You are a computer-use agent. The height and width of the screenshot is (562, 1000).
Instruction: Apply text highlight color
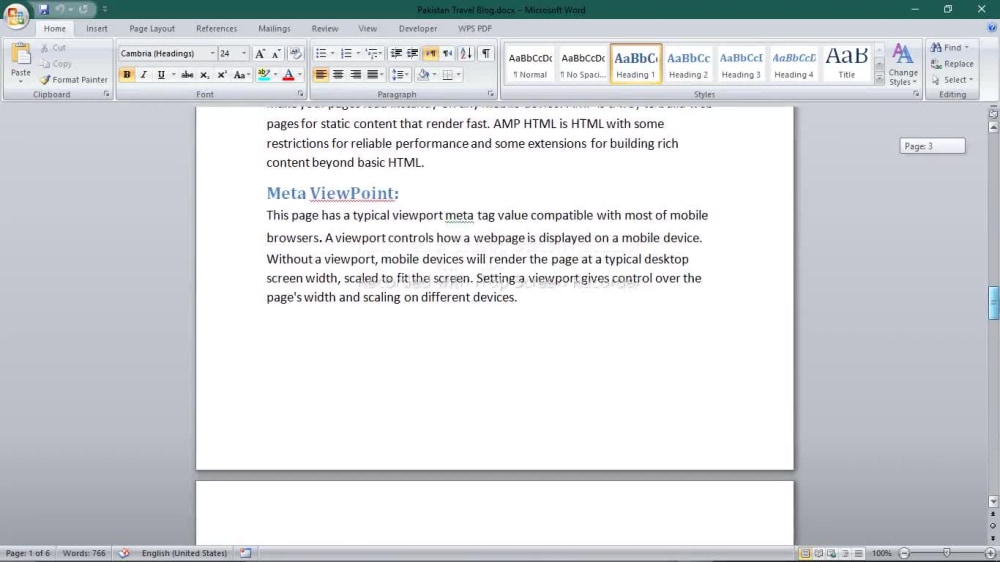coord(263,75)
